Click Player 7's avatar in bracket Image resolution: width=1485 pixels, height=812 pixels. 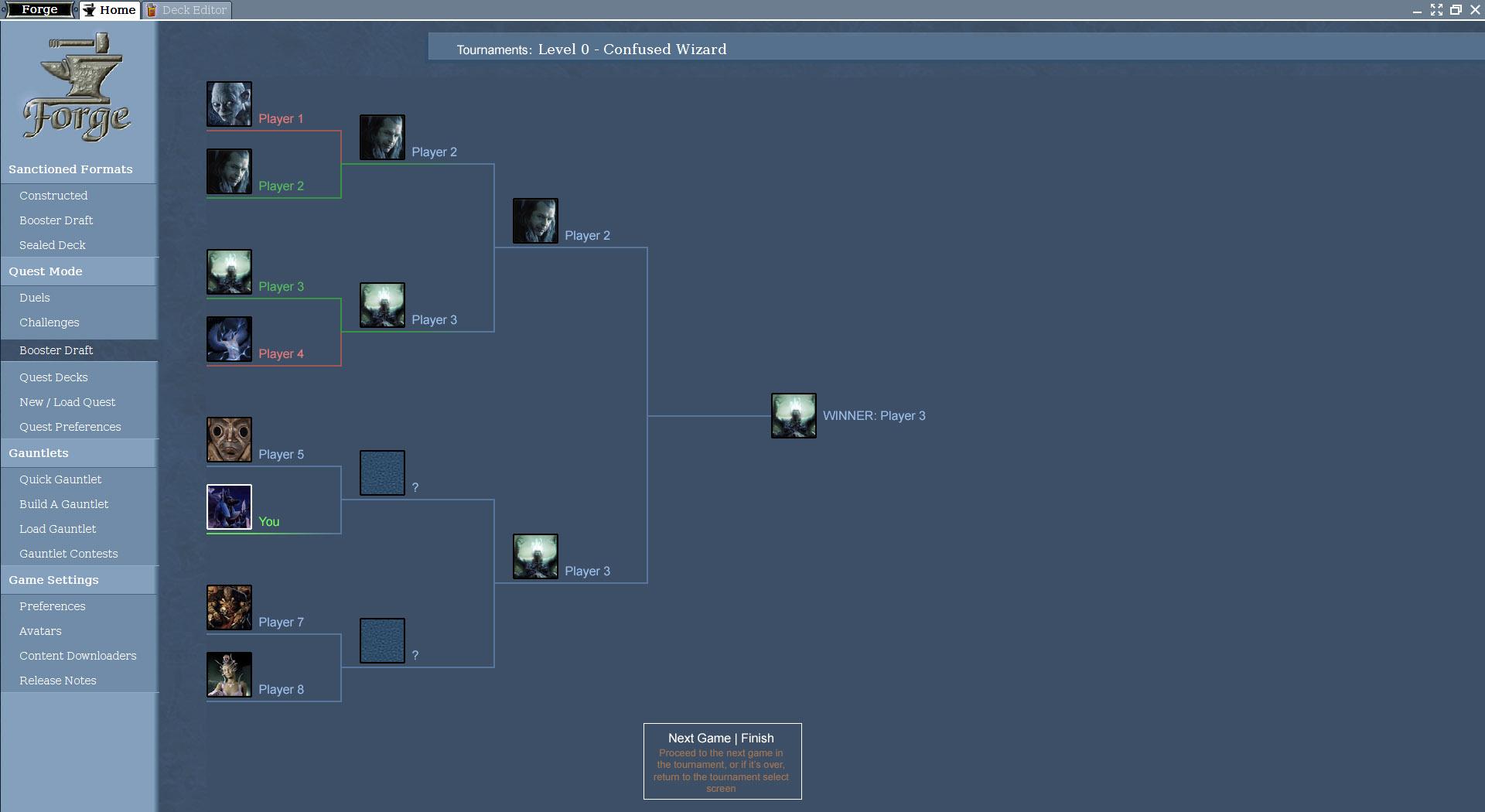229,607
